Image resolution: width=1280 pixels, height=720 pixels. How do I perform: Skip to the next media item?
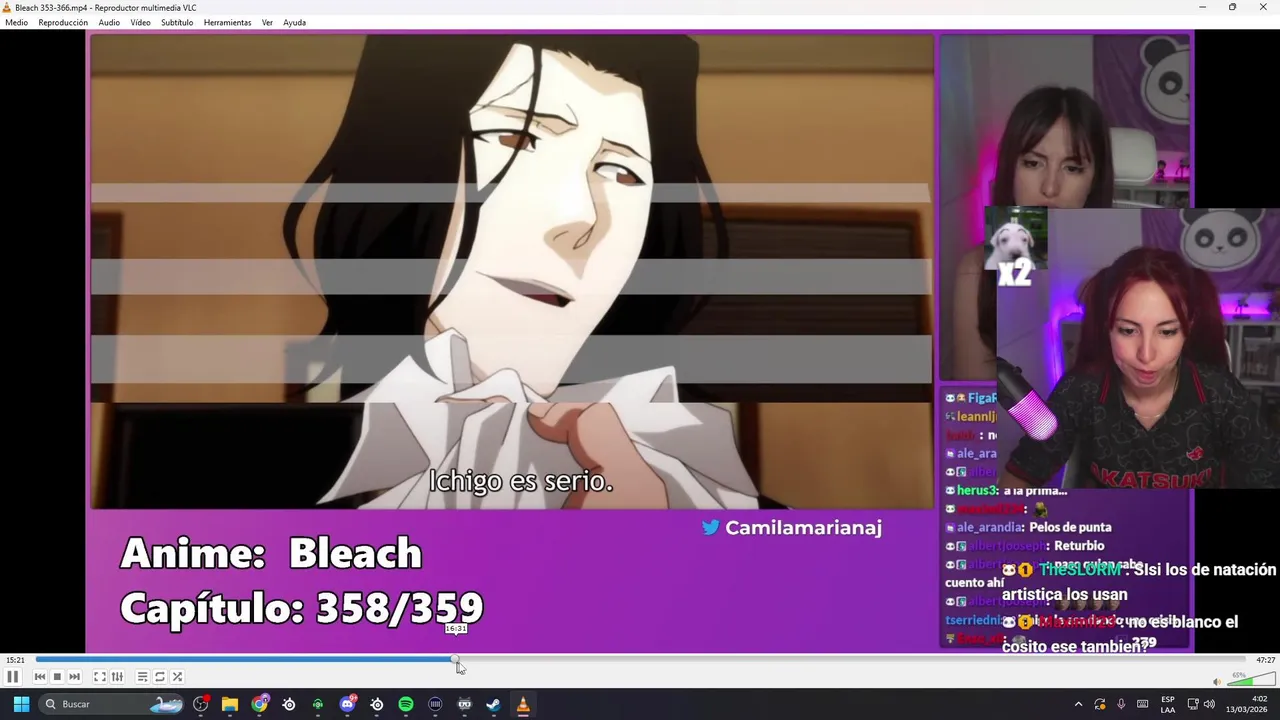(x=74, y=677)
